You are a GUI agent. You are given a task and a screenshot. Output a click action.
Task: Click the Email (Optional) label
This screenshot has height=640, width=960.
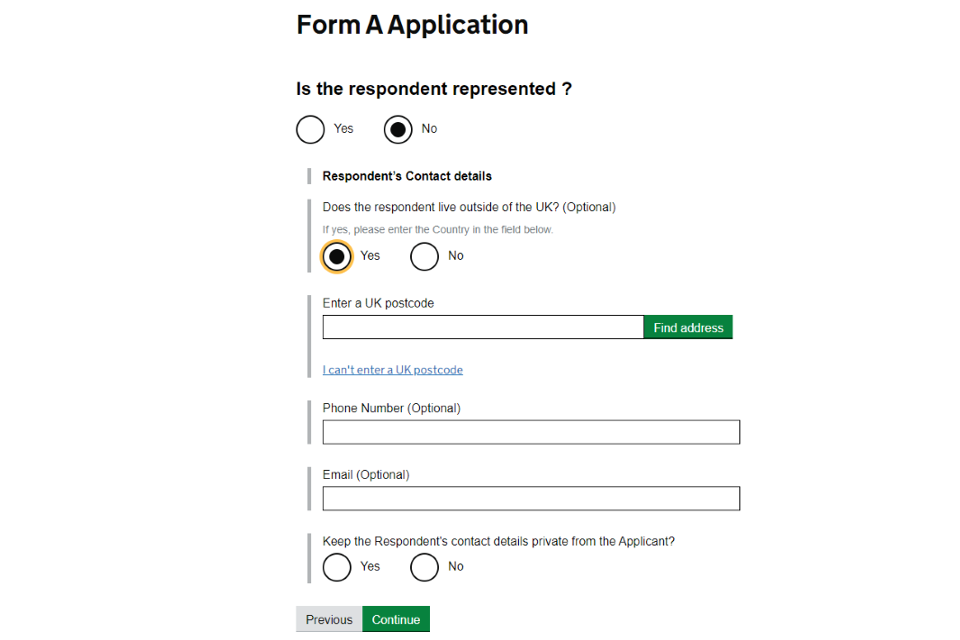coord(366,475)
